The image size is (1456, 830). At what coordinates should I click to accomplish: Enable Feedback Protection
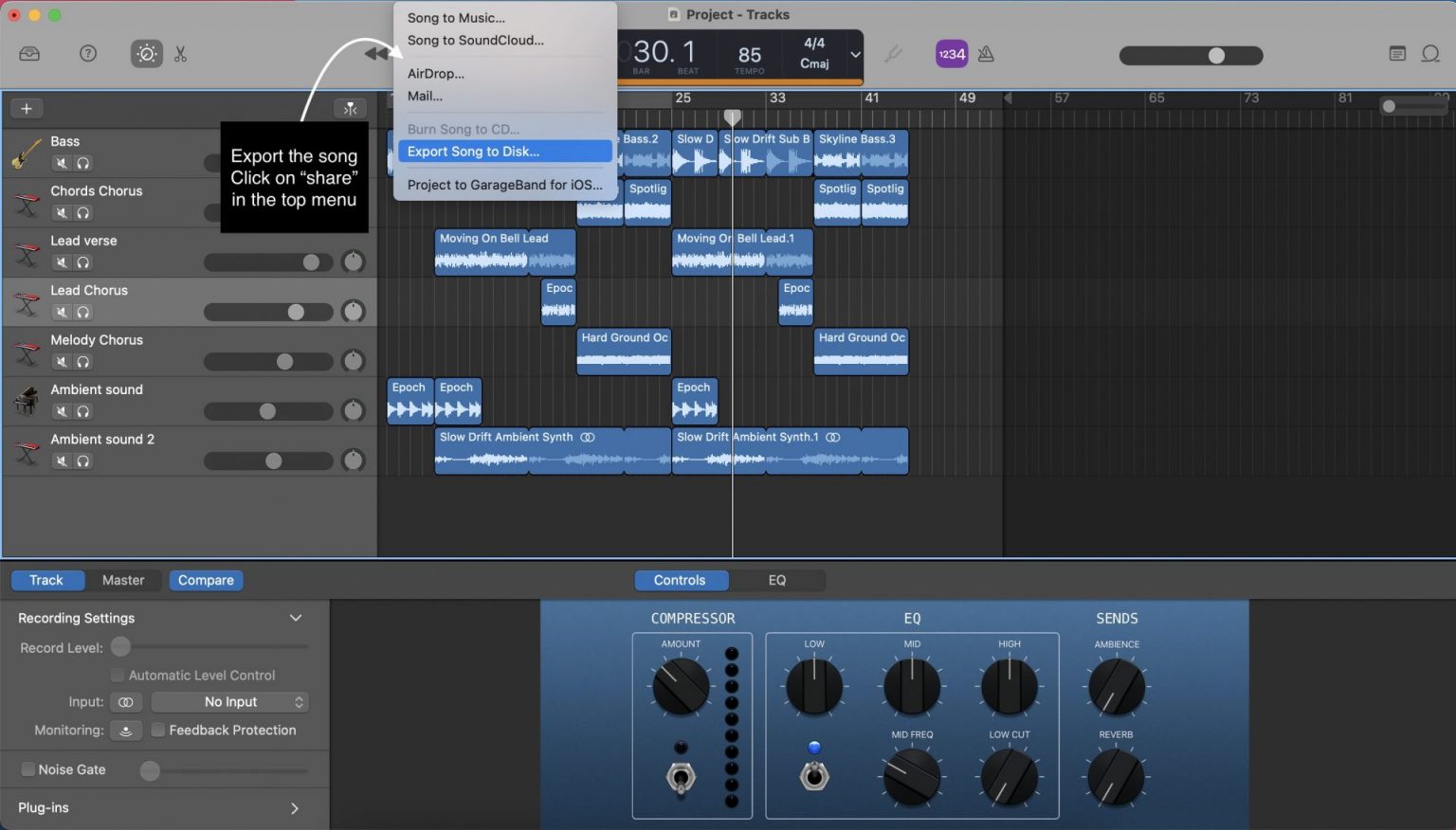point(158,730)
